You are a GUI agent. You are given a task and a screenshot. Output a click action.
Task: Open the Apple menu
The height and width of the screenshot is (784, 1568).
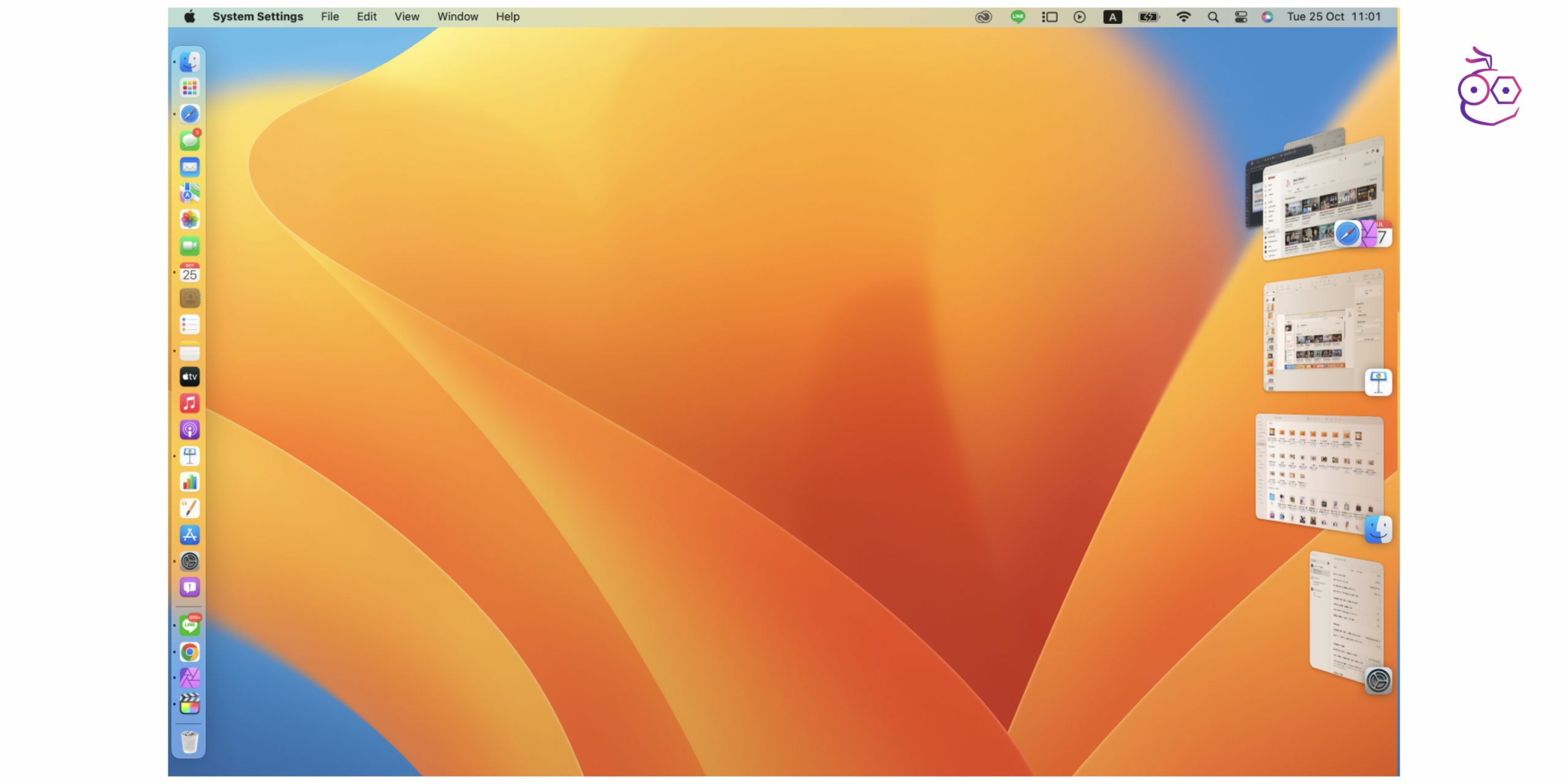coord(190,17)
